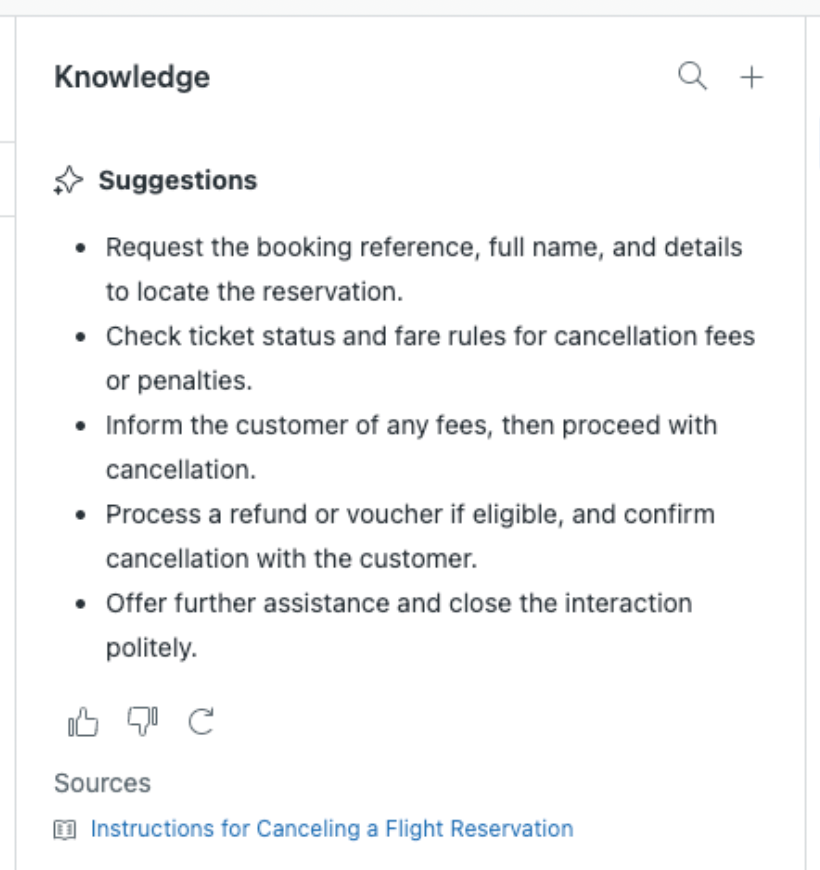
Task: Open Instructions for Canceling a Flight Reservation
Action: [x=332, y=829]
